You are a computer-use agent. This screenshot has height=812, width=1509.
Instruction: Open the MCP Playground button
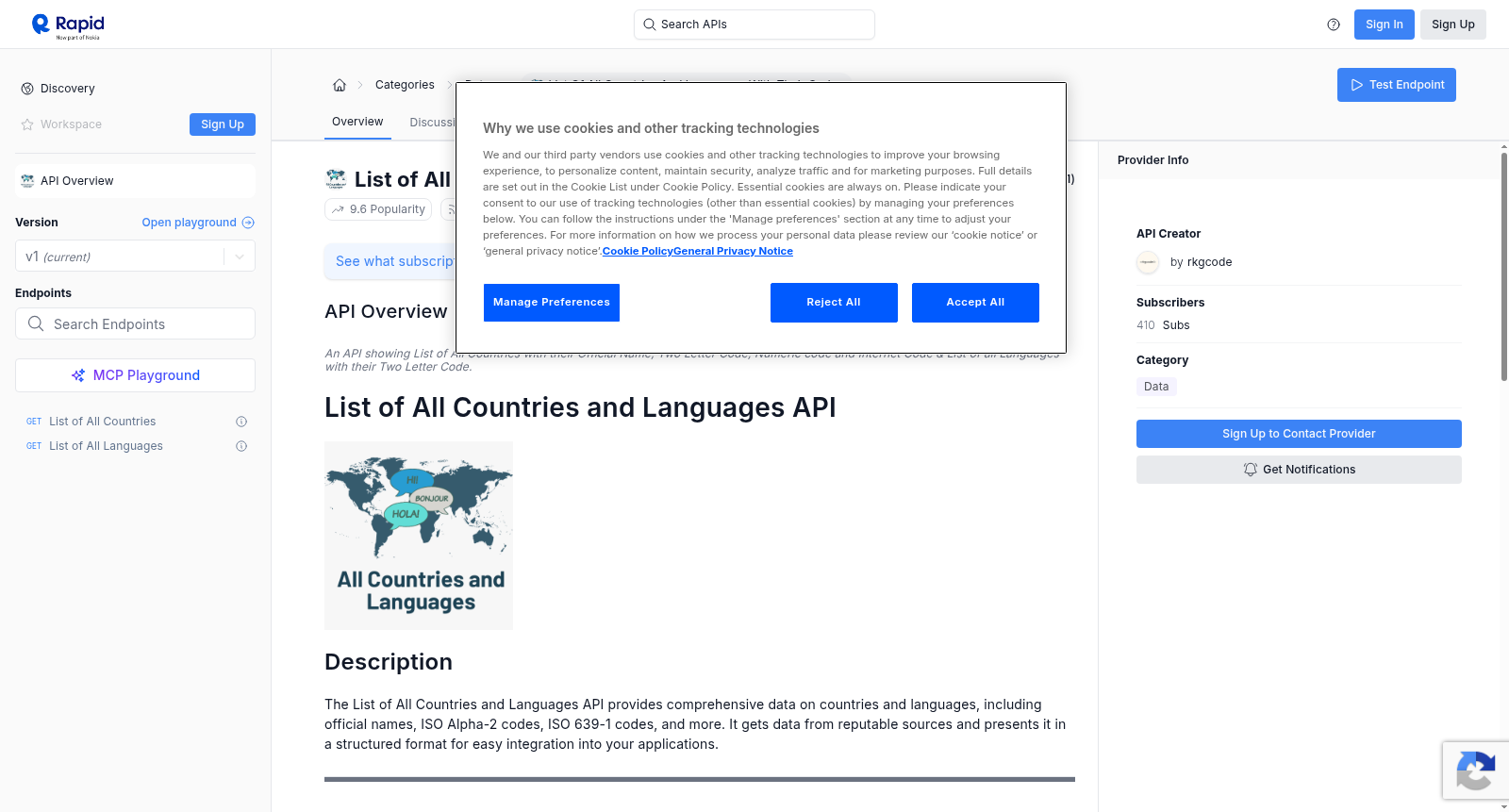click(135, 375)
